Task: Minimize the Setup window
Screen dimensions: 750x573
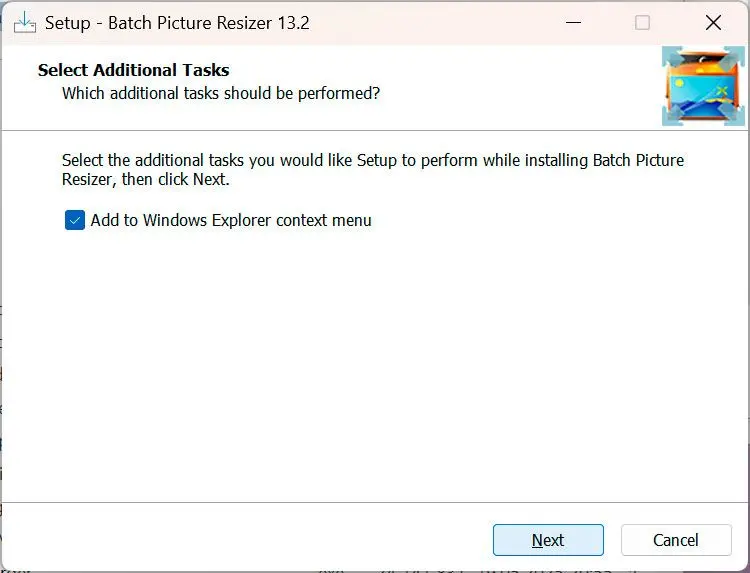Action: pyautogui.click(x=573, y=22)
